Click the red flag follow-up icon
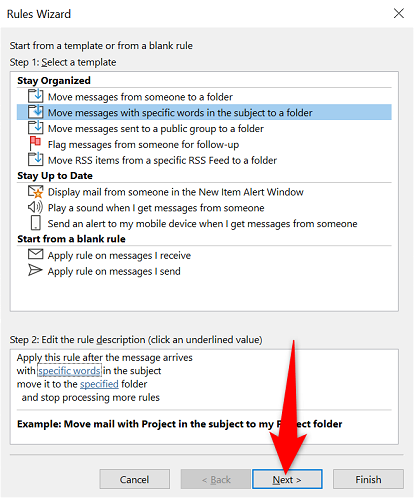Viewport: 414px width, 498px height. tap(35, 144)
